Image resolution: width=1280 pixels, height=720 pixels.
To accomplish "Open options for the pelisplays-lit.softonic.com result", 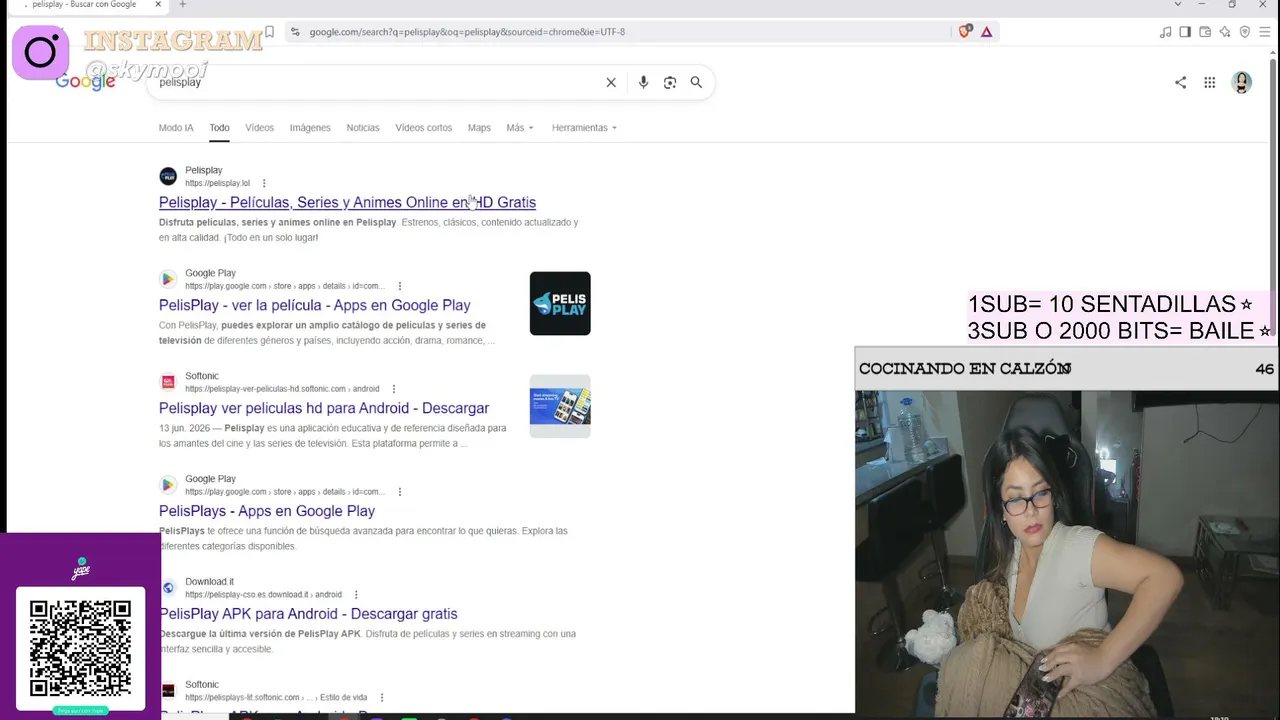I will [381, 698].
